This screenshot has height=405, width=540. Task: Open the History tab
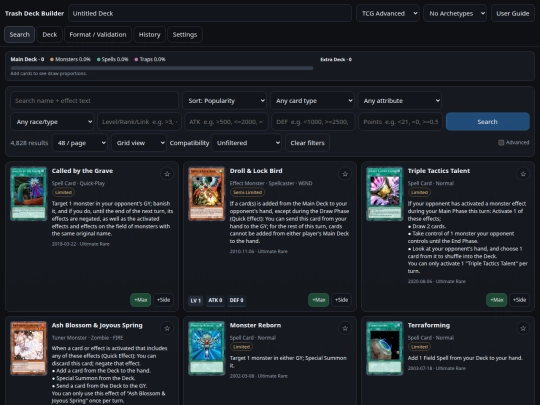(x=149, y=34)
